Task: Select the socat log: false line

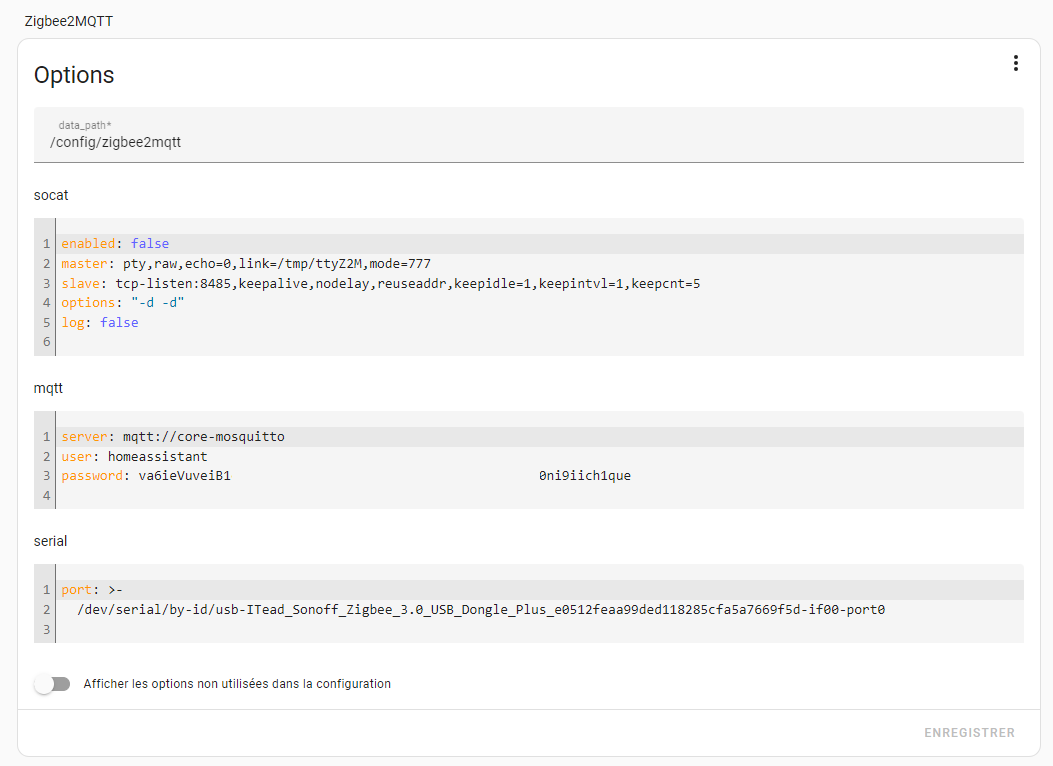Action: click(x=540, y=322)
